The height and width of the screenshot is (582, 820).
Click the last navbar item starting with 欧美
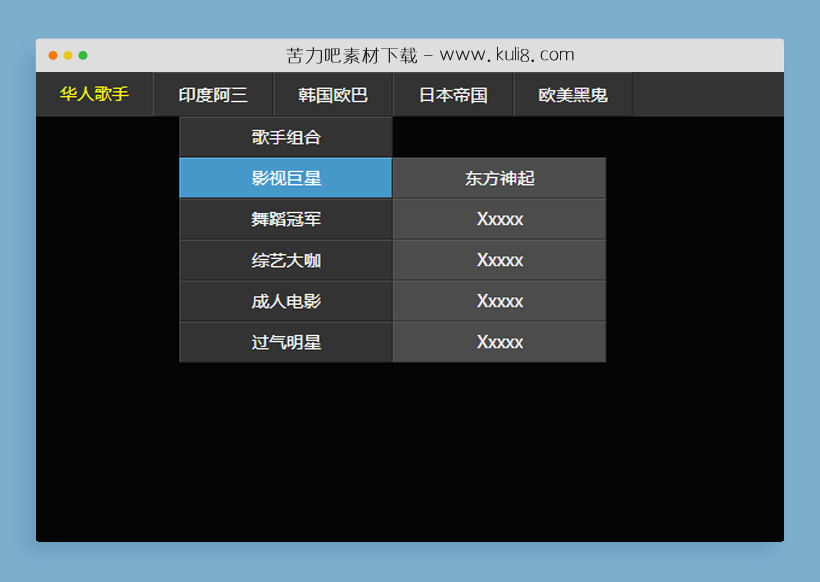[573, 95]
